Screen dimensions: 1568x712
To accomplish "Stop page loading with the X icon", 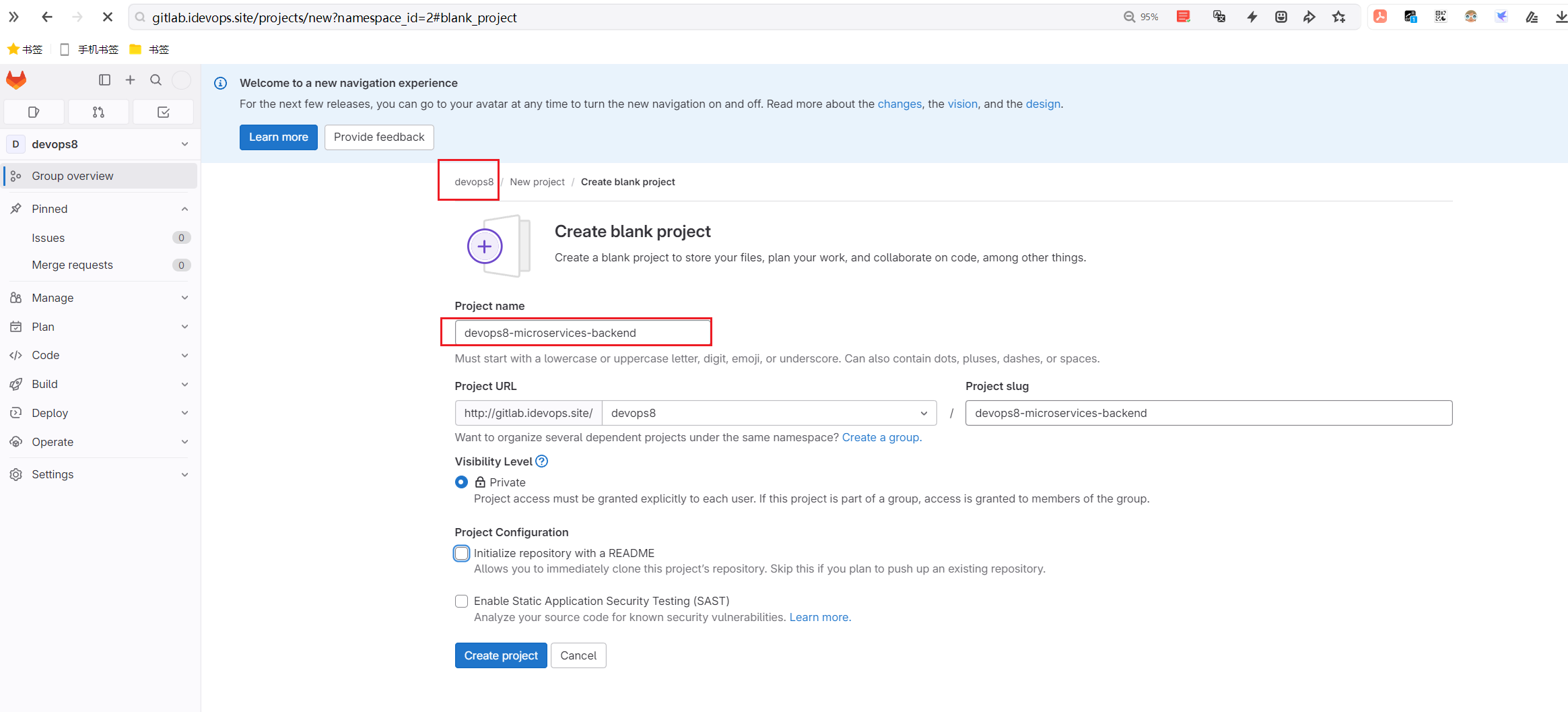I will point(107,17).
